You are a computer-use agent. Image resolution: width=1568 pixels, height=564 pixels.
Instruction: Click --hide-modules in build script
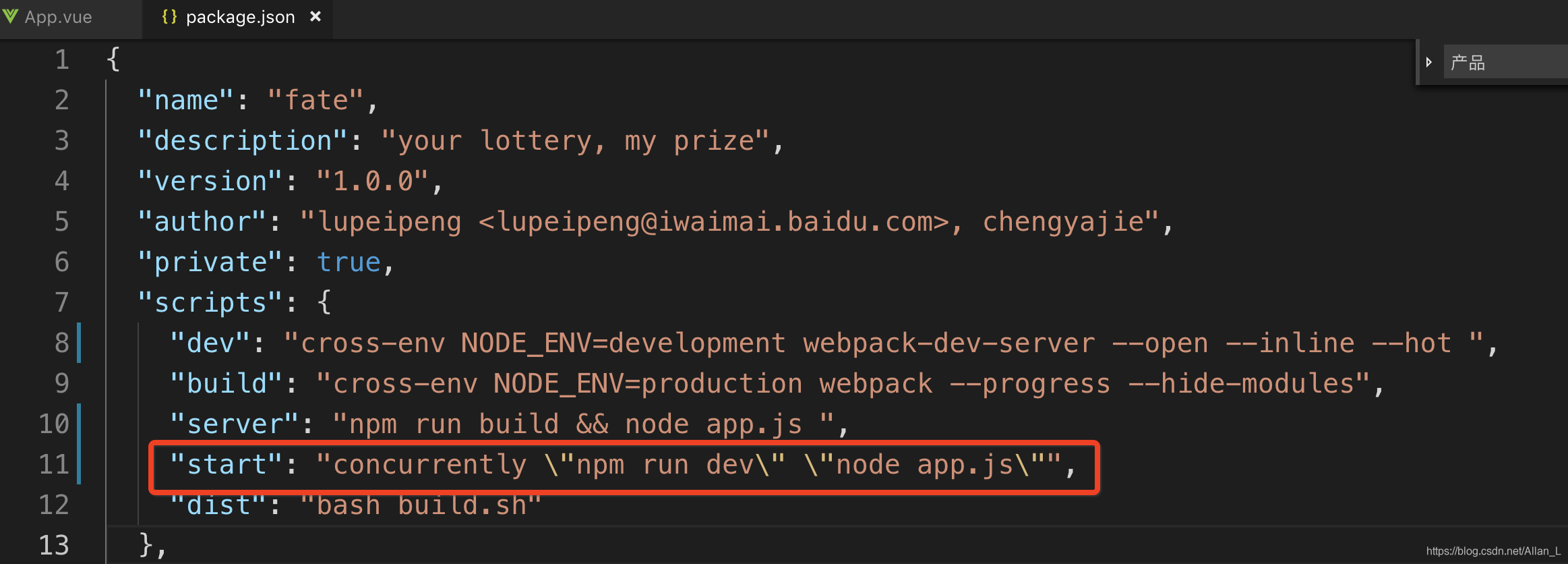(1241, 384)
